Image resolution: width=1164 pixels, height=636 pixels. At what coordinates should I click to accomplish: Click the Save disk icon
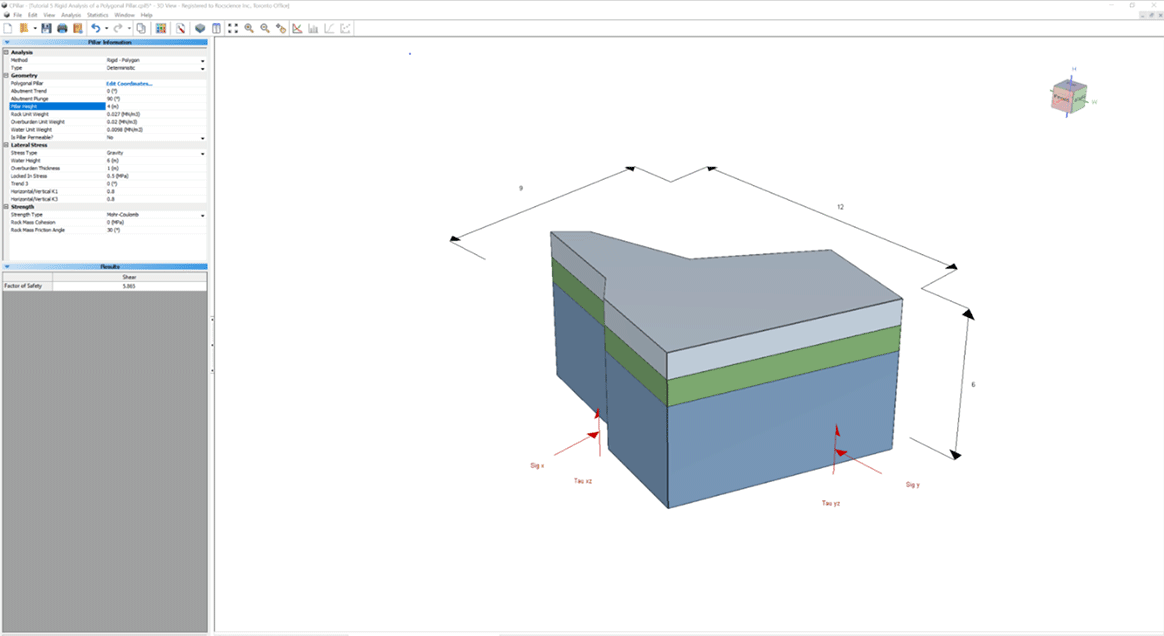point(46,28)
